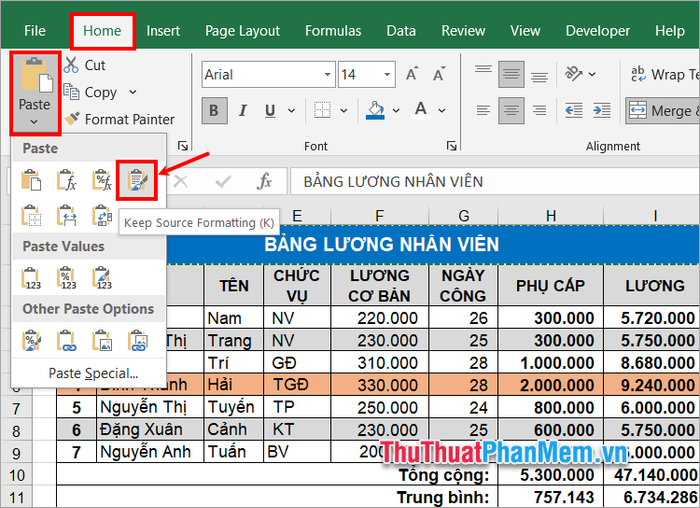Choose the Transpose paste icon
The width and height of the screenshot is (700, 508).
click(102, 215)
